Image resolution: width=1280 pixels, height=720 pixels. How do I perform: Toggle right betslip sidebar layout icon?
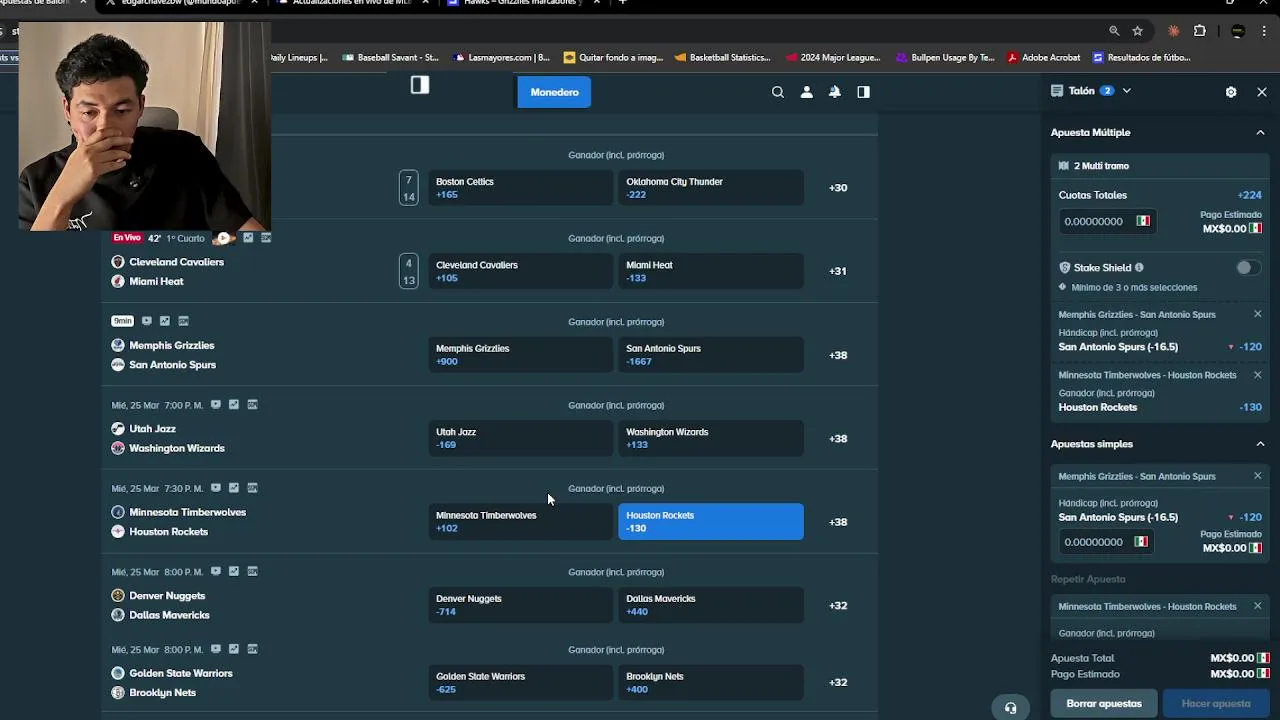click(863, 92)
